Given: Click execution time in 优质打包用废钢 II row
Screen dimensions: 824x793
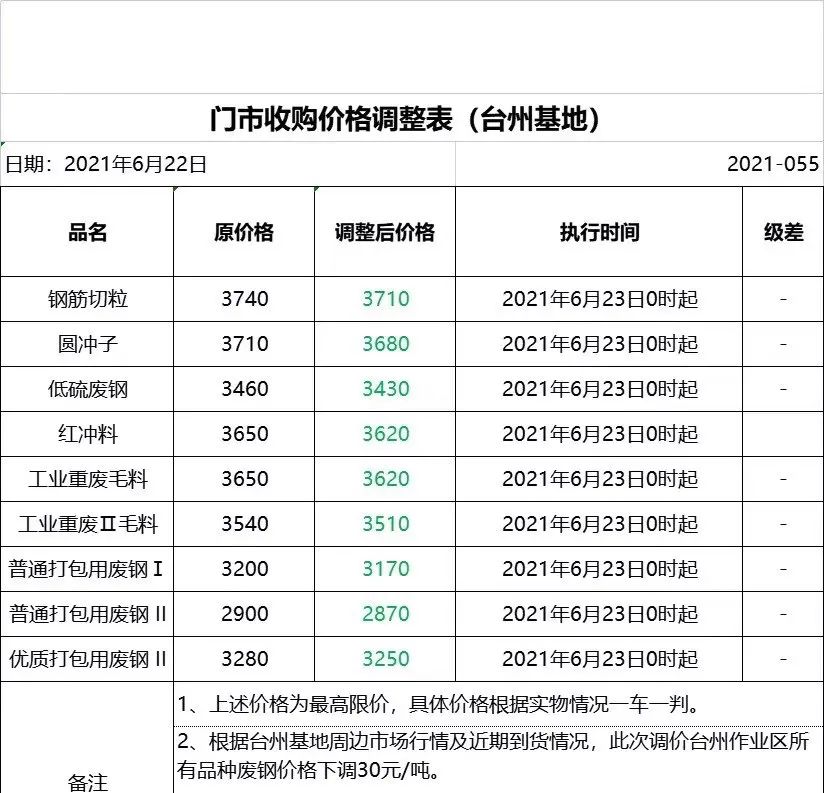Looking at the screenshot, I should 600,658.
